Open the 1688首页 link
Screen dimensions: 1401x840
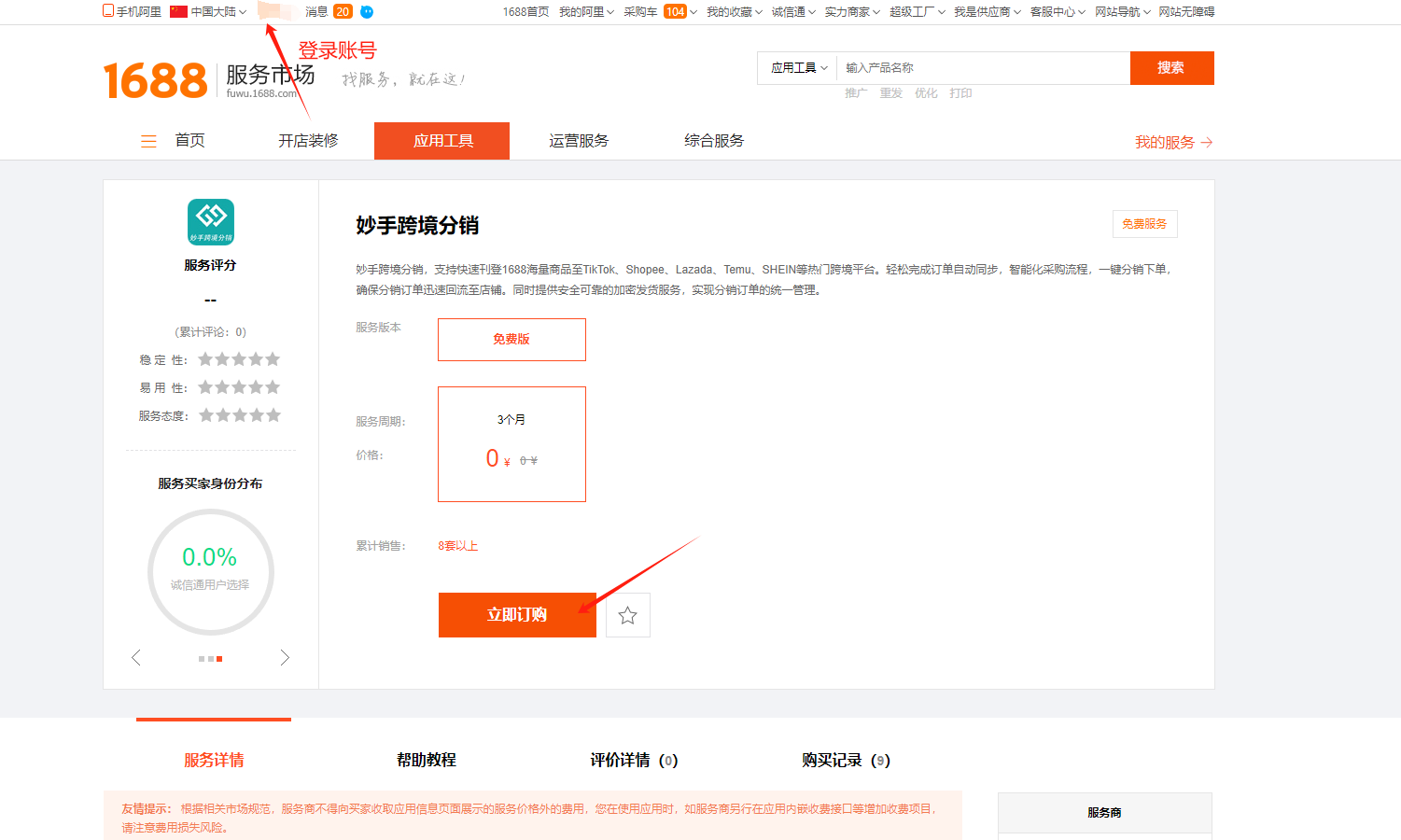[x=525, y=11]
